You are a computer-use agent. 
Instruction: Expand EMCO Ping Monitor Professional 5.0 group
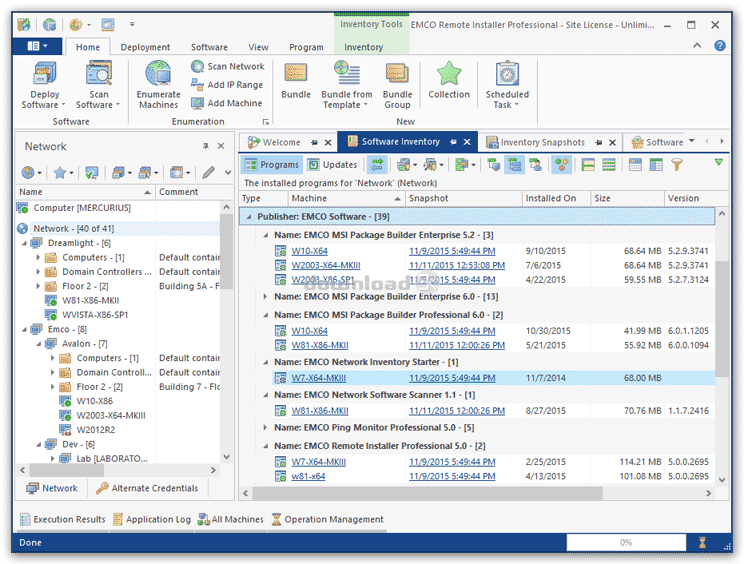[265, 427]
